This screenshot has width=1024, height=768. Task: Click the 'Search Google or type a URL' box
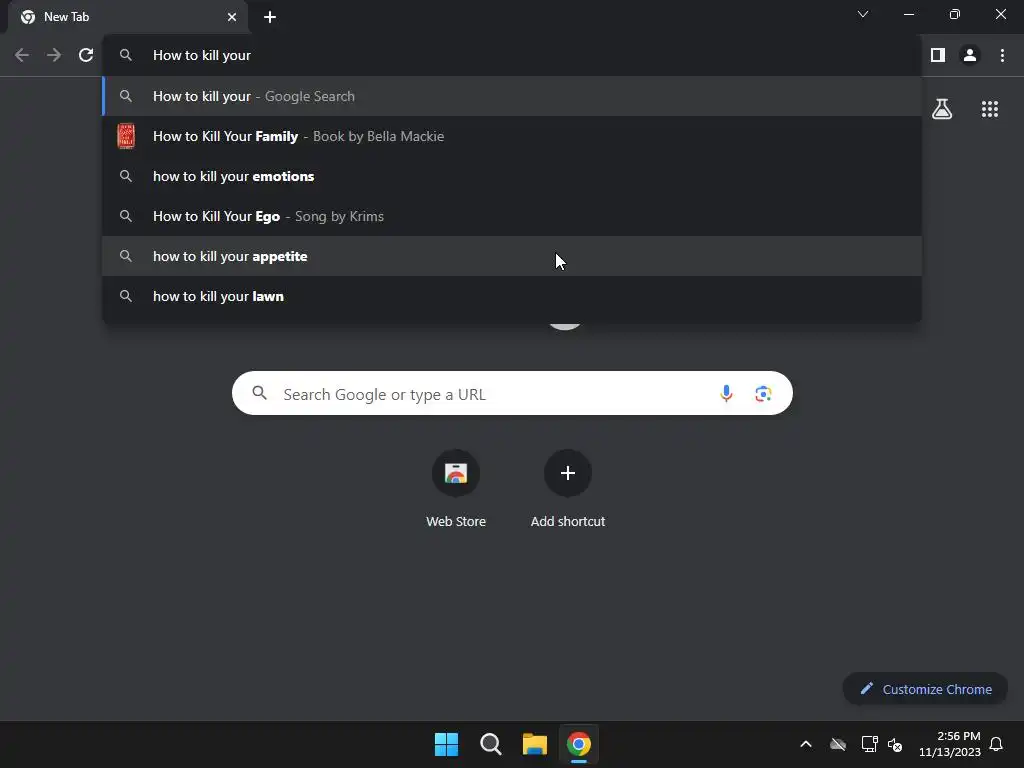tap(512, 393)
